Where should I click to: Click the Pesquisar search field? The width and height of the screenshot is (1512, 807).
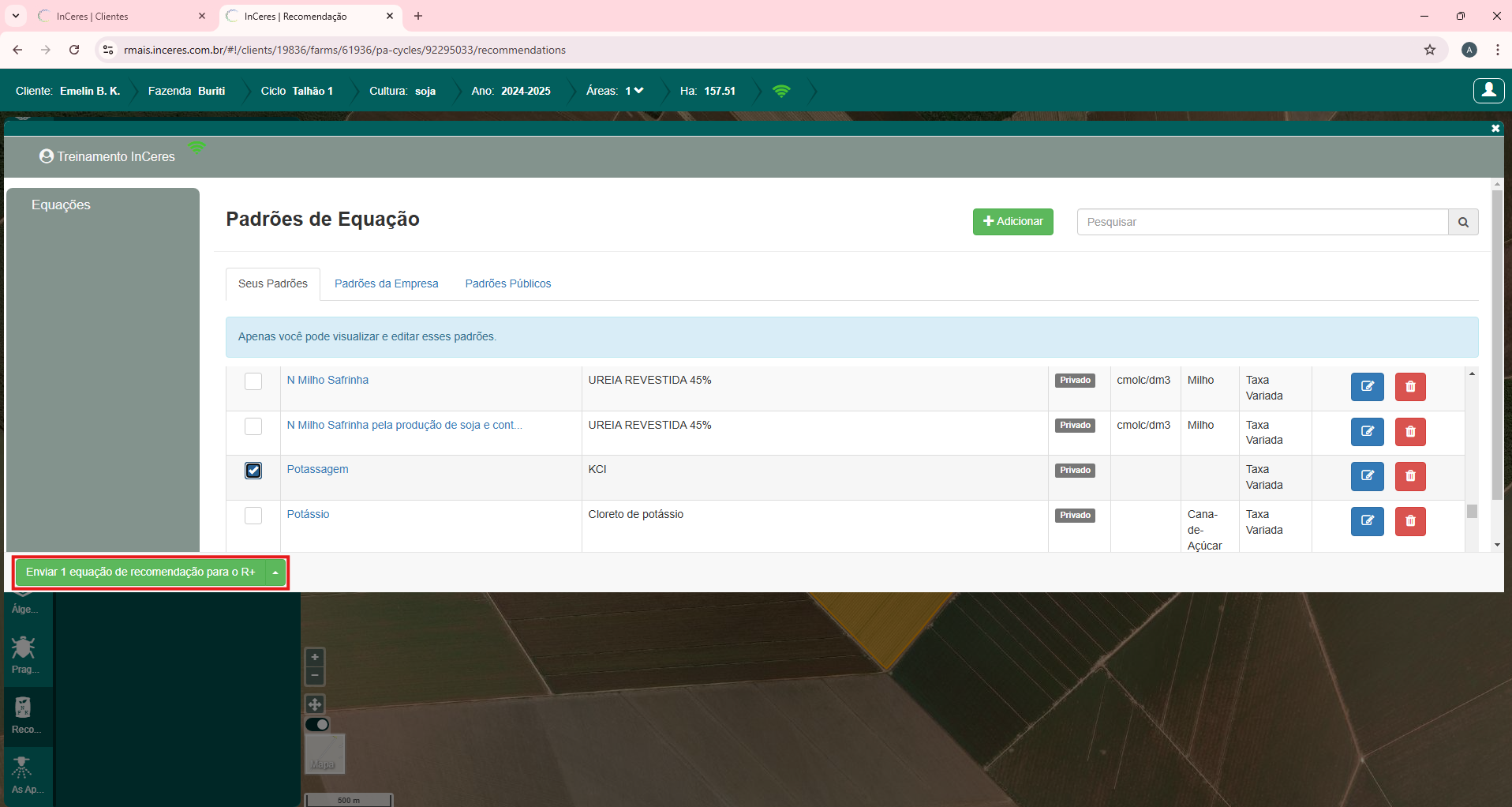point(1263,222)
